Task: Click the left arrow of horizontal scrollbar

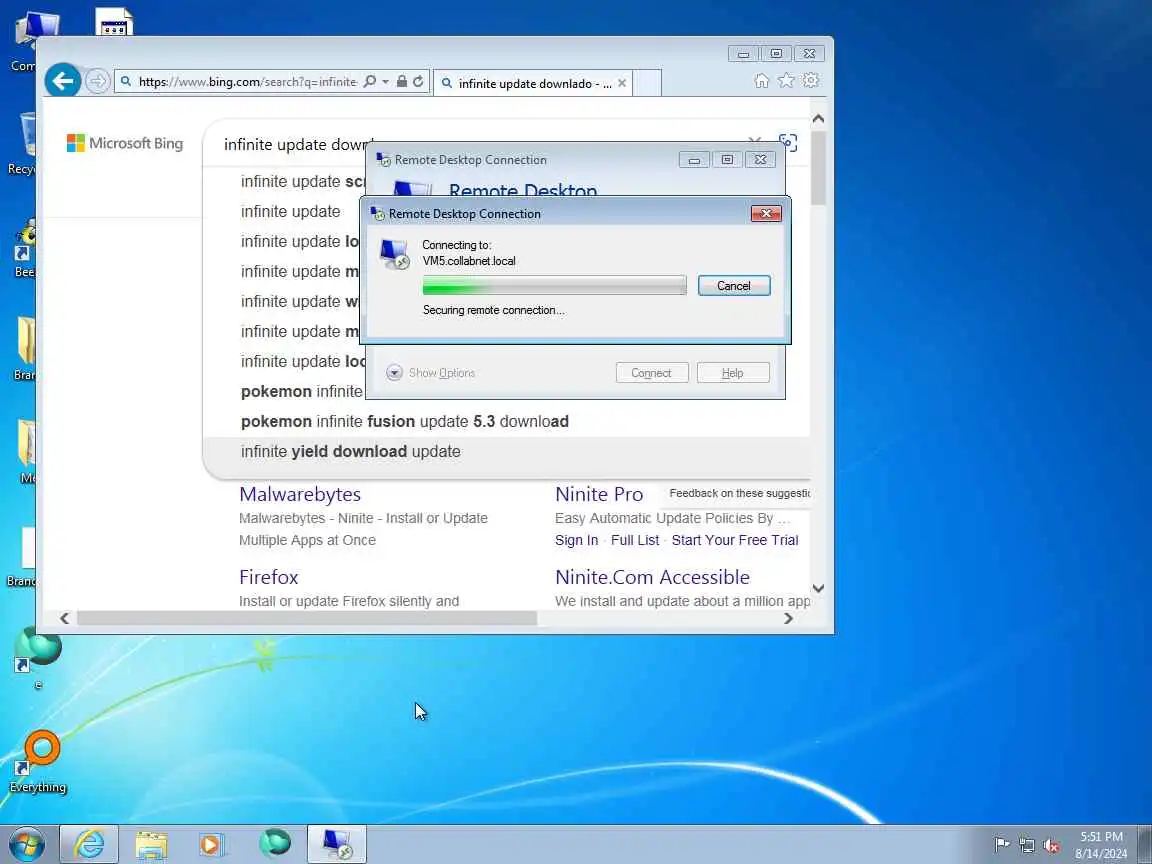Action: pyautogui.click(x=65, y=619)
